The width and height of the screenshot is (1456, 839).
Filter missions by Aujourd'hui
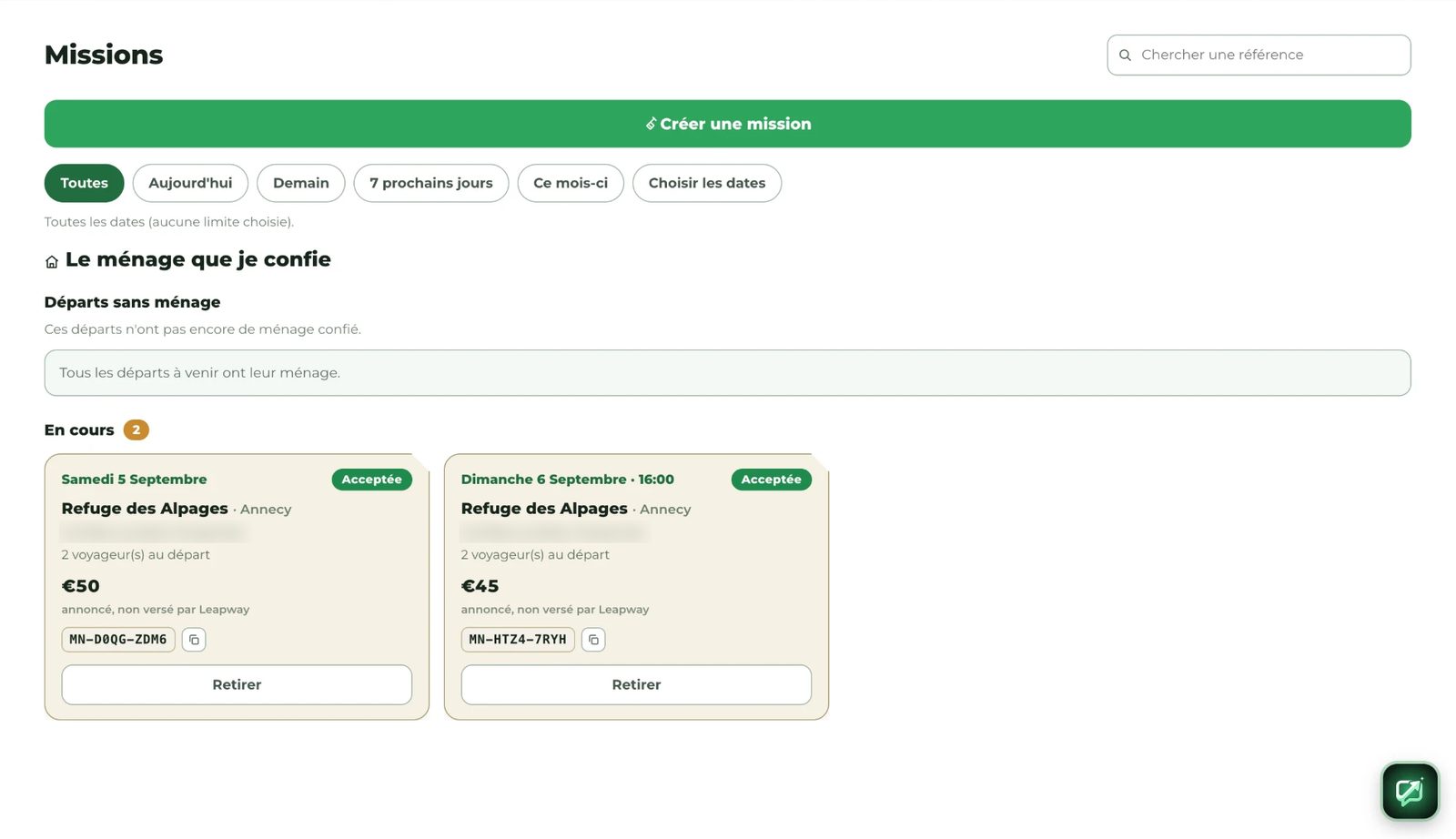[x=190, y=183]
